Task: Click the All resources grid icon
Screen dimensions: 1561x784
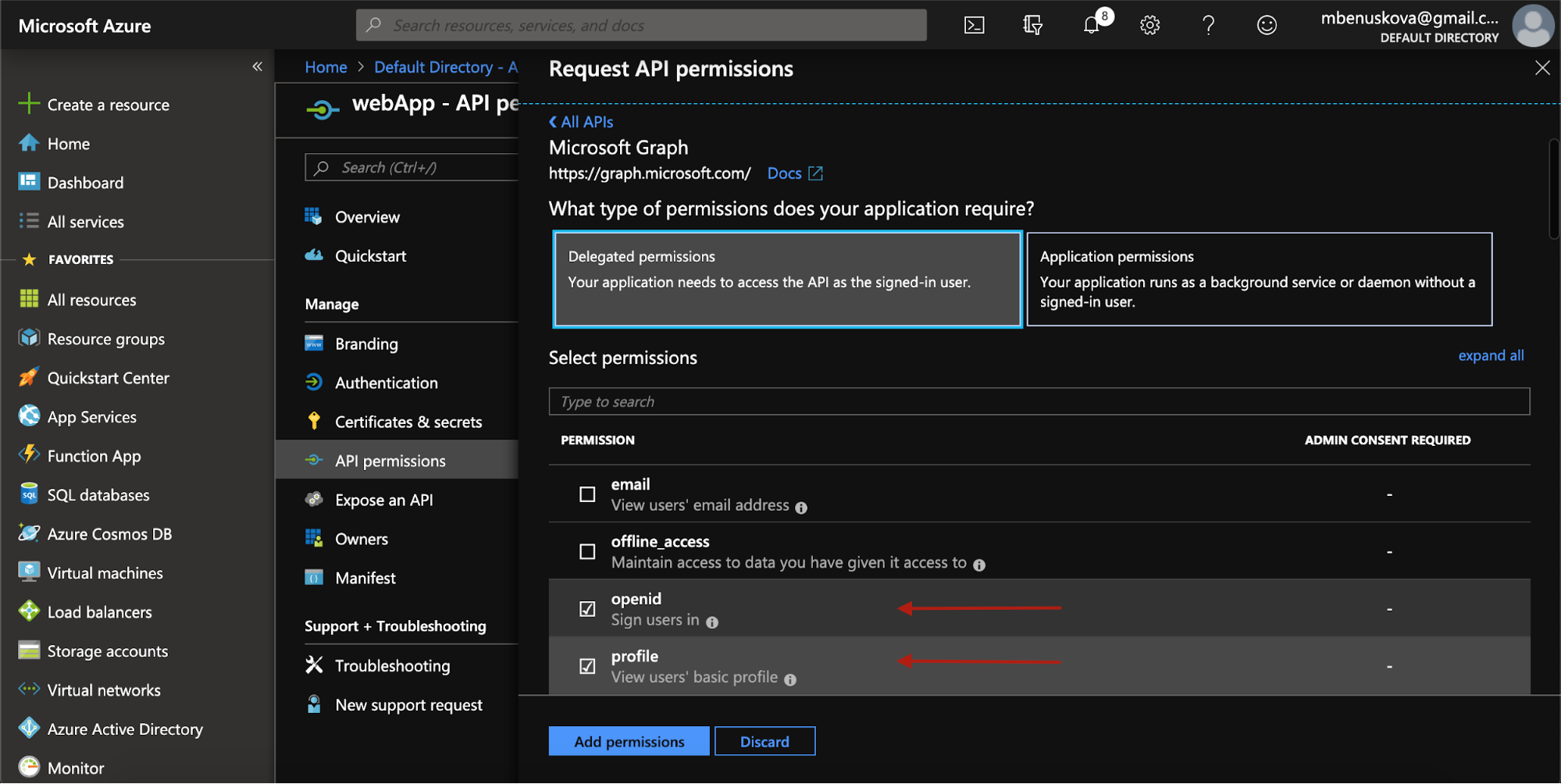Action: [x=29, y=299]
